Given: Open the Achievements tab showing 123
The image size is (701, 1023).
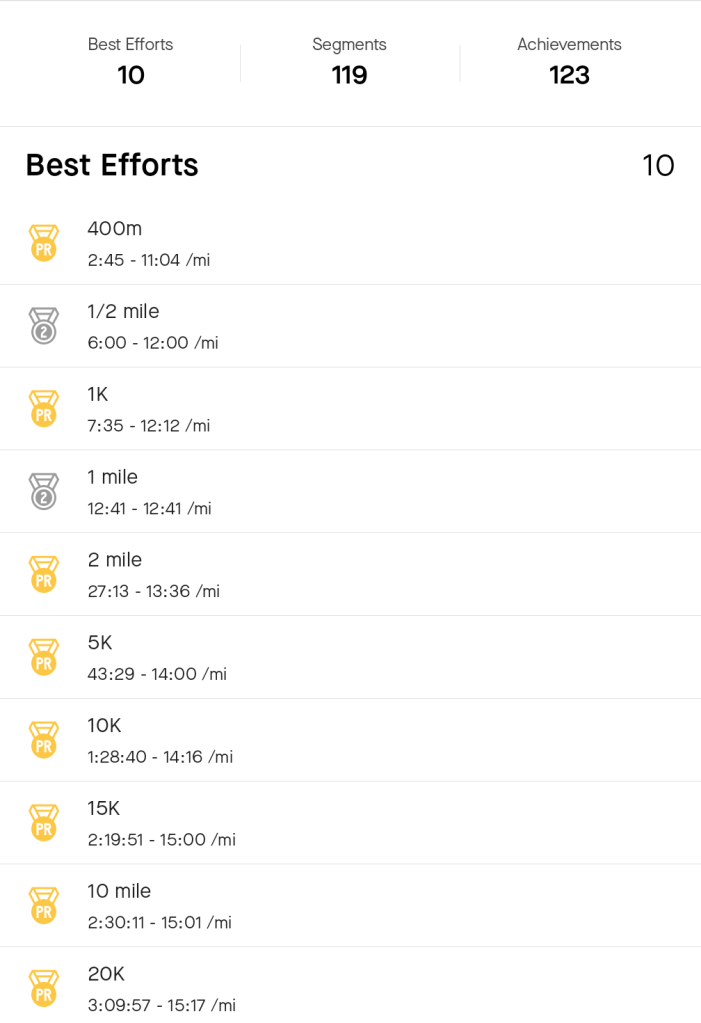Looking at the screenshot, I should pyautogui.click(x=569, y=61).
